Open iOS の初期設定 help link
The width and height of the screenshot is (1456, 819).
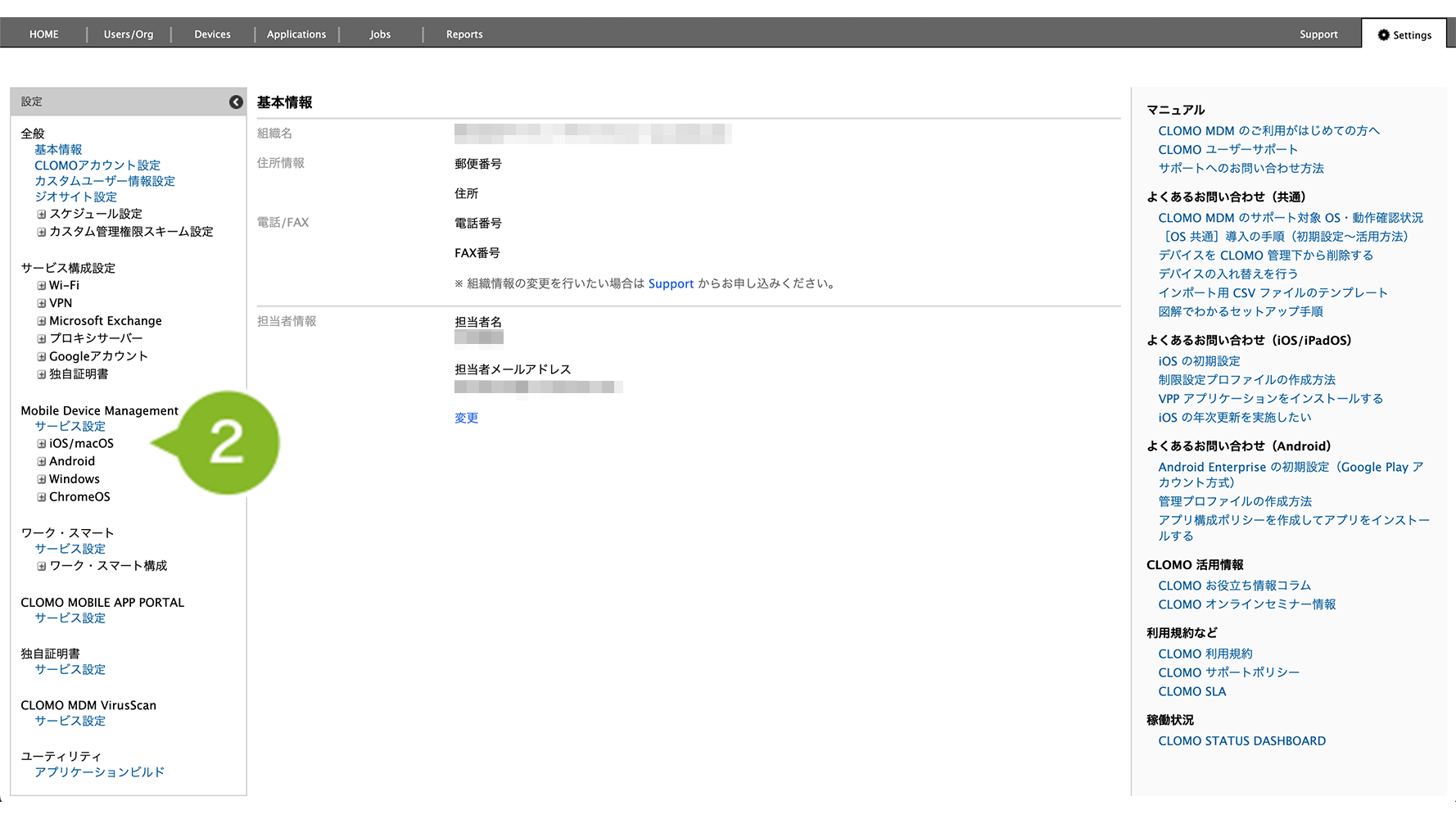tap(1199, 361)
